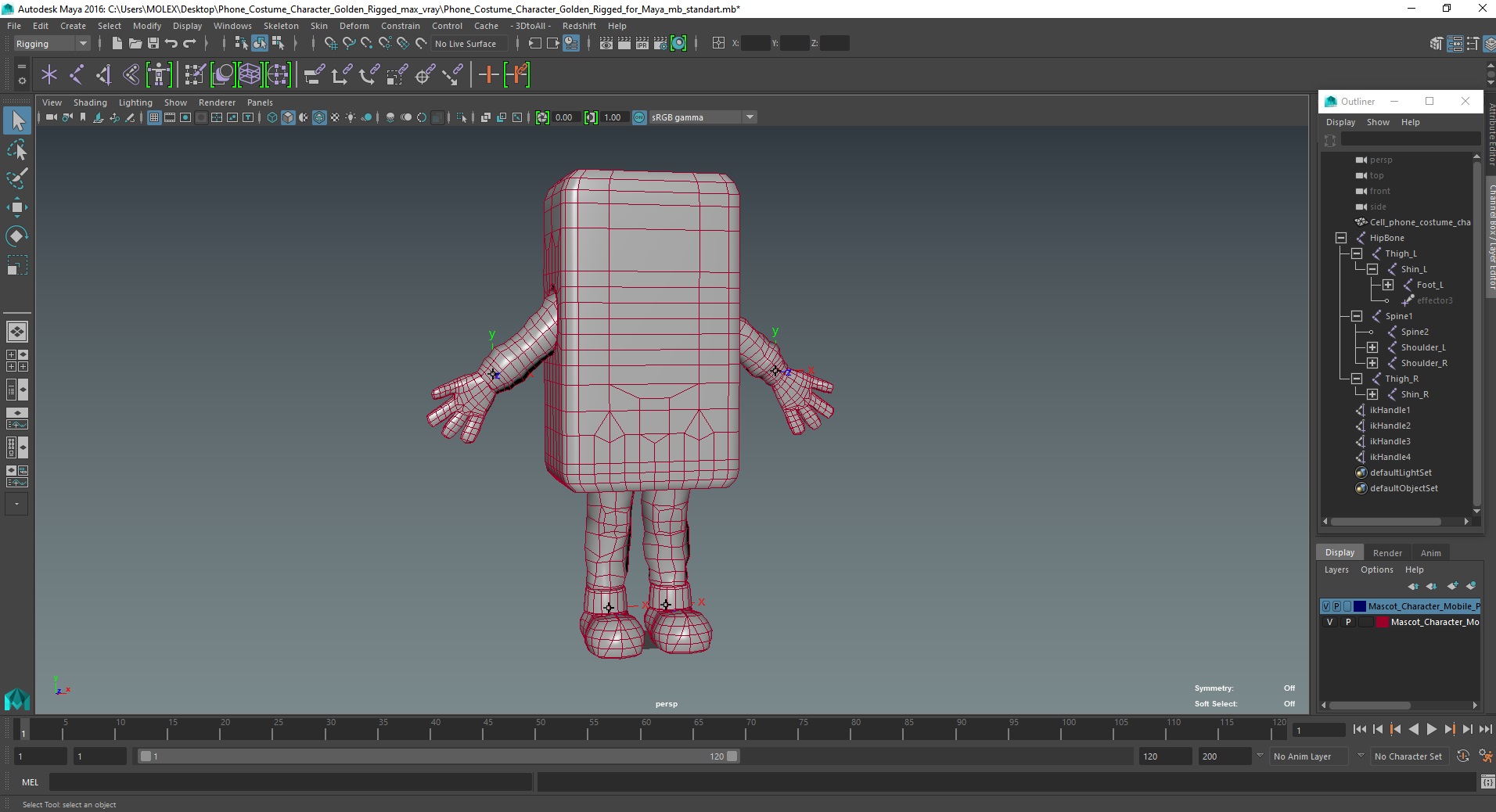Expand the Foot_L node in Outliner

coord(1388,285)
